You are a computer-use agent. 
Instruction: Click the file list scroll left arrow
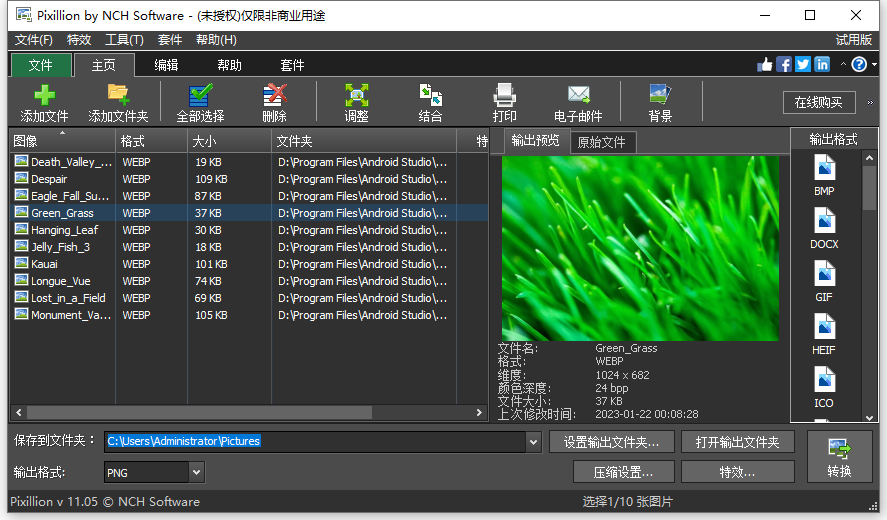tap(19, 412)
